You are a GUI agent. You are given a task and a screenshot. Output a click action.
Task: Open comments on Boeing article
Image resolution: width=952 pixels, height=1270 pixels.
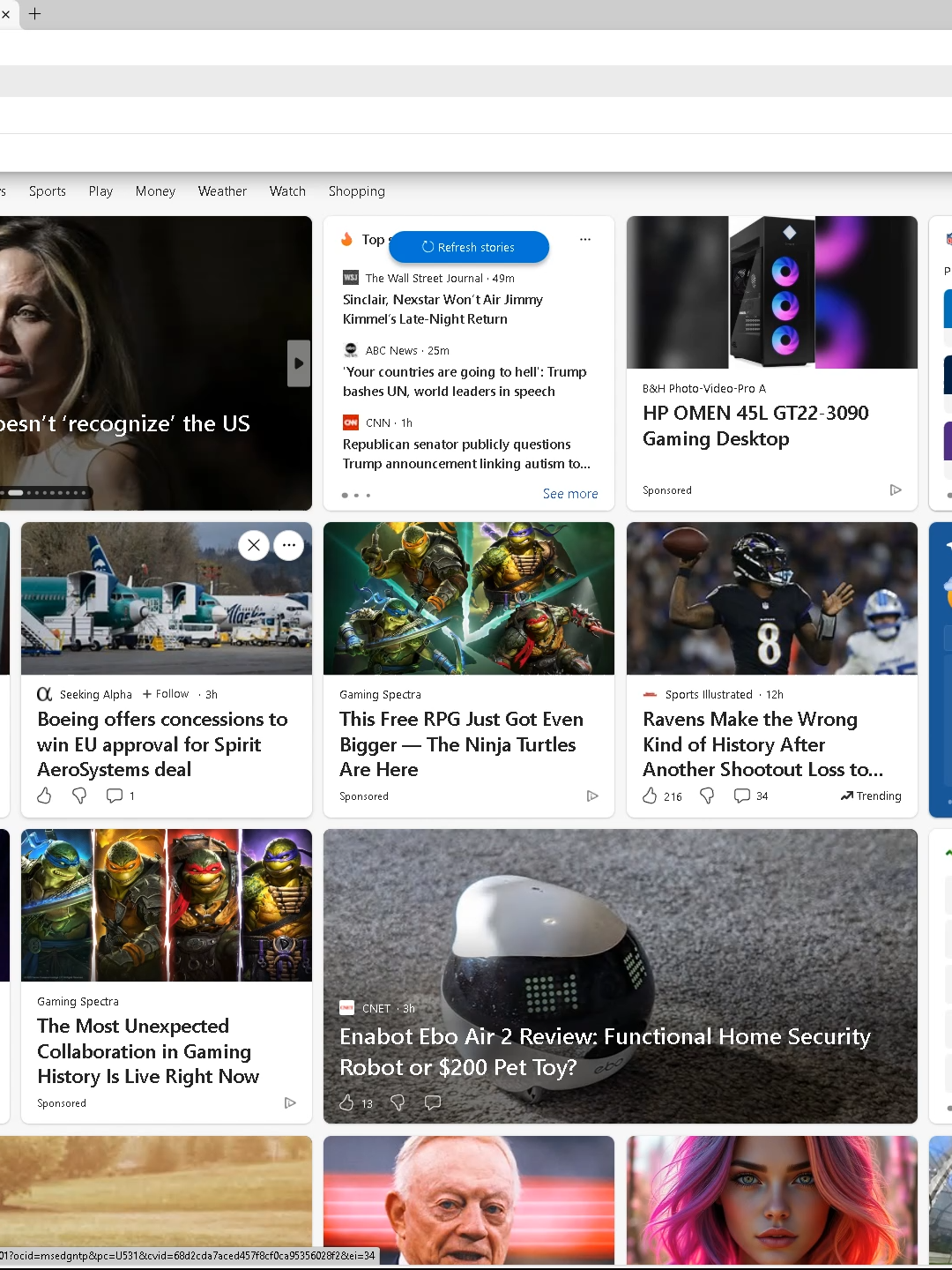[120, 796]
